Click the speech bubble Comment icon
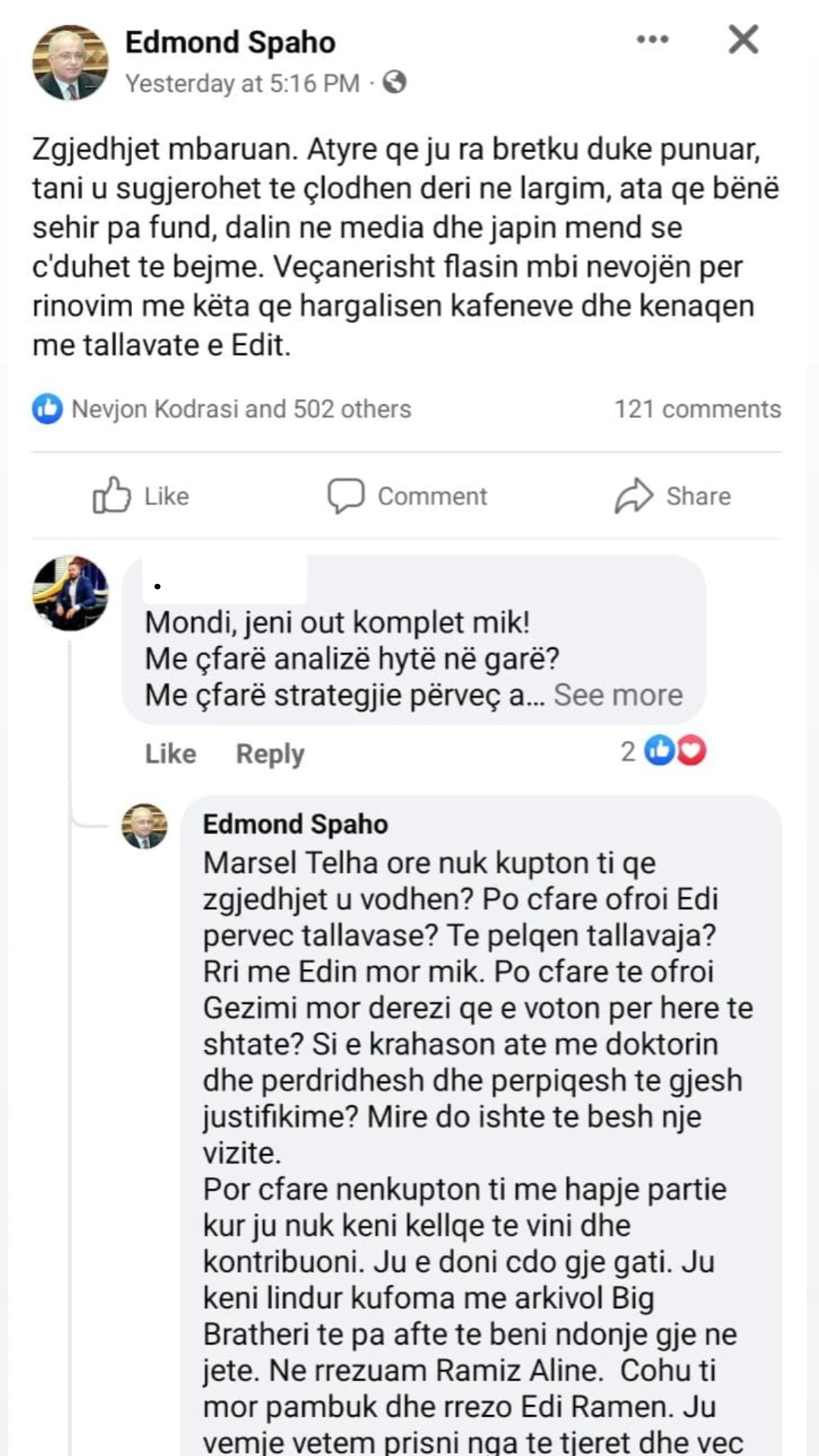The width and height of the screenshot is (819, 1456). pos(346,495)
